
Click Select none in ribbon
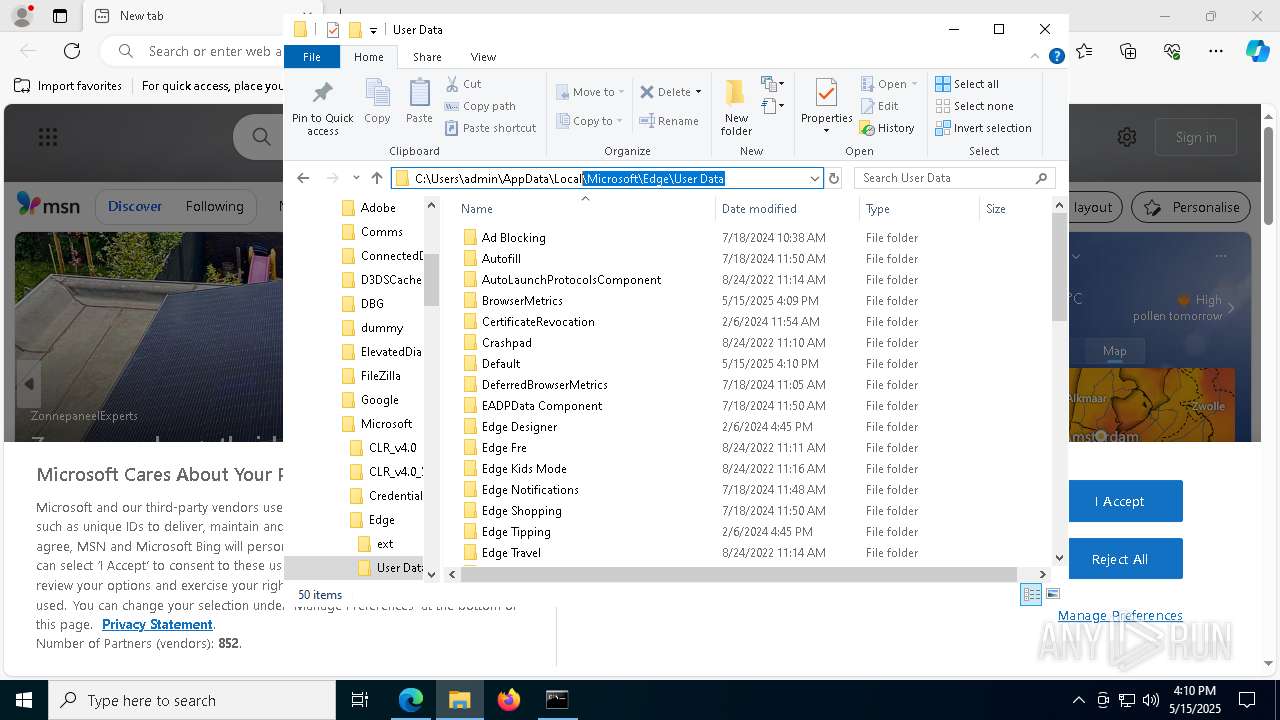pyautogui.click(x=974, y=106)
